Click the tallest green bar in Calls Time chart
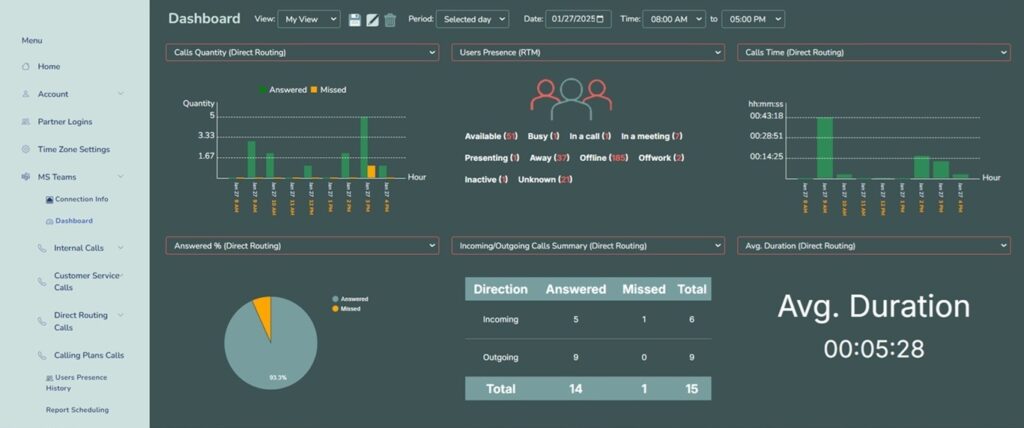 tap(825, 148)
